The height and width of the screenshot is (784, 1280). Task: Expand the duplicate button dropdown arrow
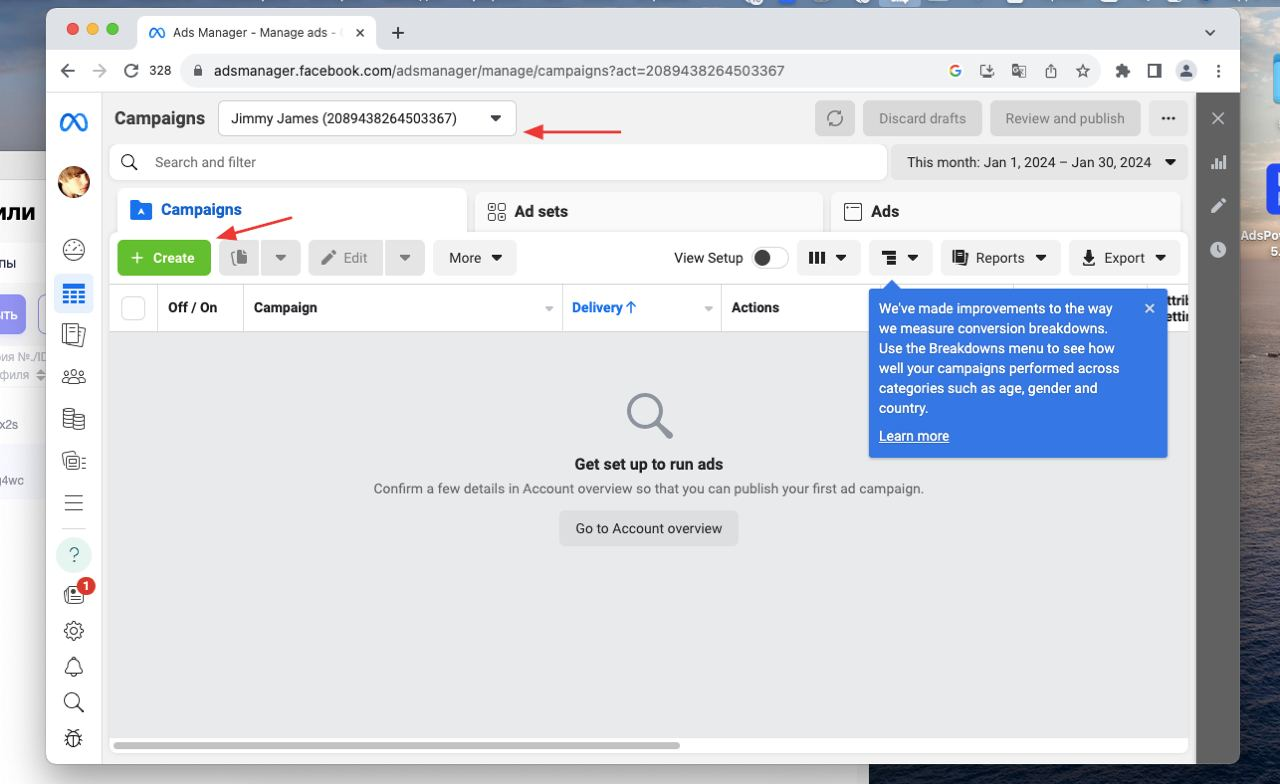click(281, 258)
